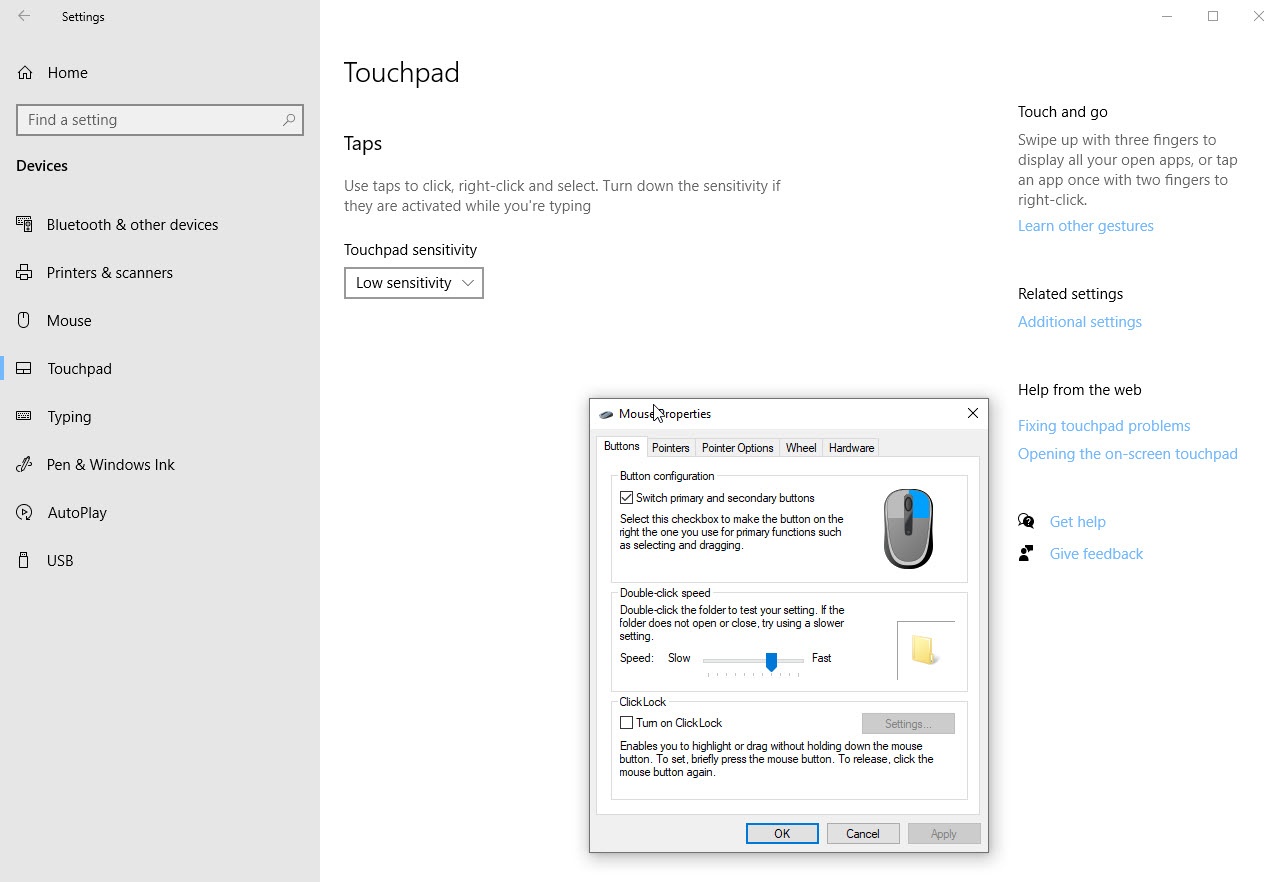
Task: Click the Mouse Properties title bar icon
Action: (x=606, y=414)
